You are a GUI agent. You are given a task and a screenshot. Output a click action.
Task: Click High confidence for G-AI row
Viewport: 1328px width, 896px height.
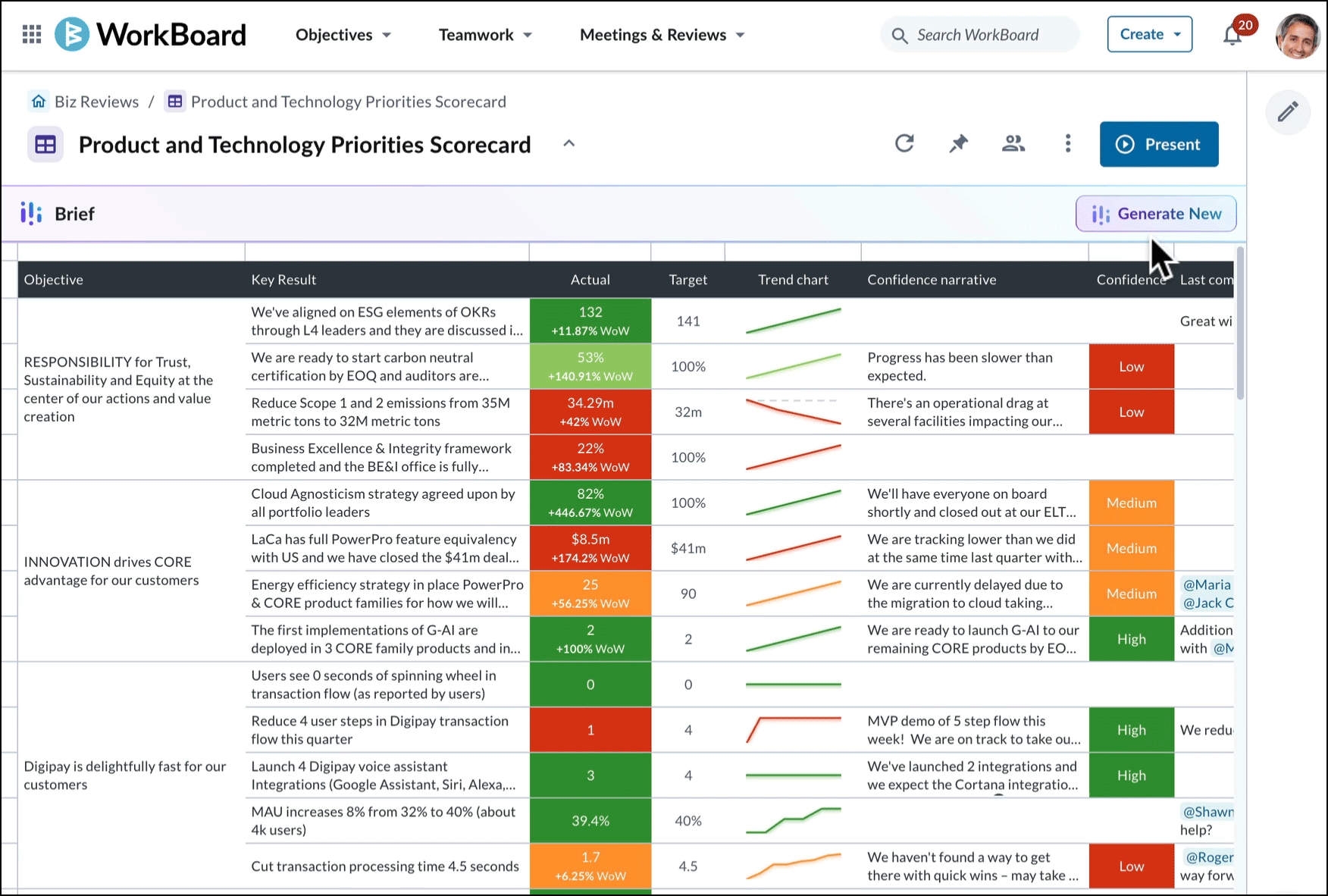click(x=1132, y=639)
